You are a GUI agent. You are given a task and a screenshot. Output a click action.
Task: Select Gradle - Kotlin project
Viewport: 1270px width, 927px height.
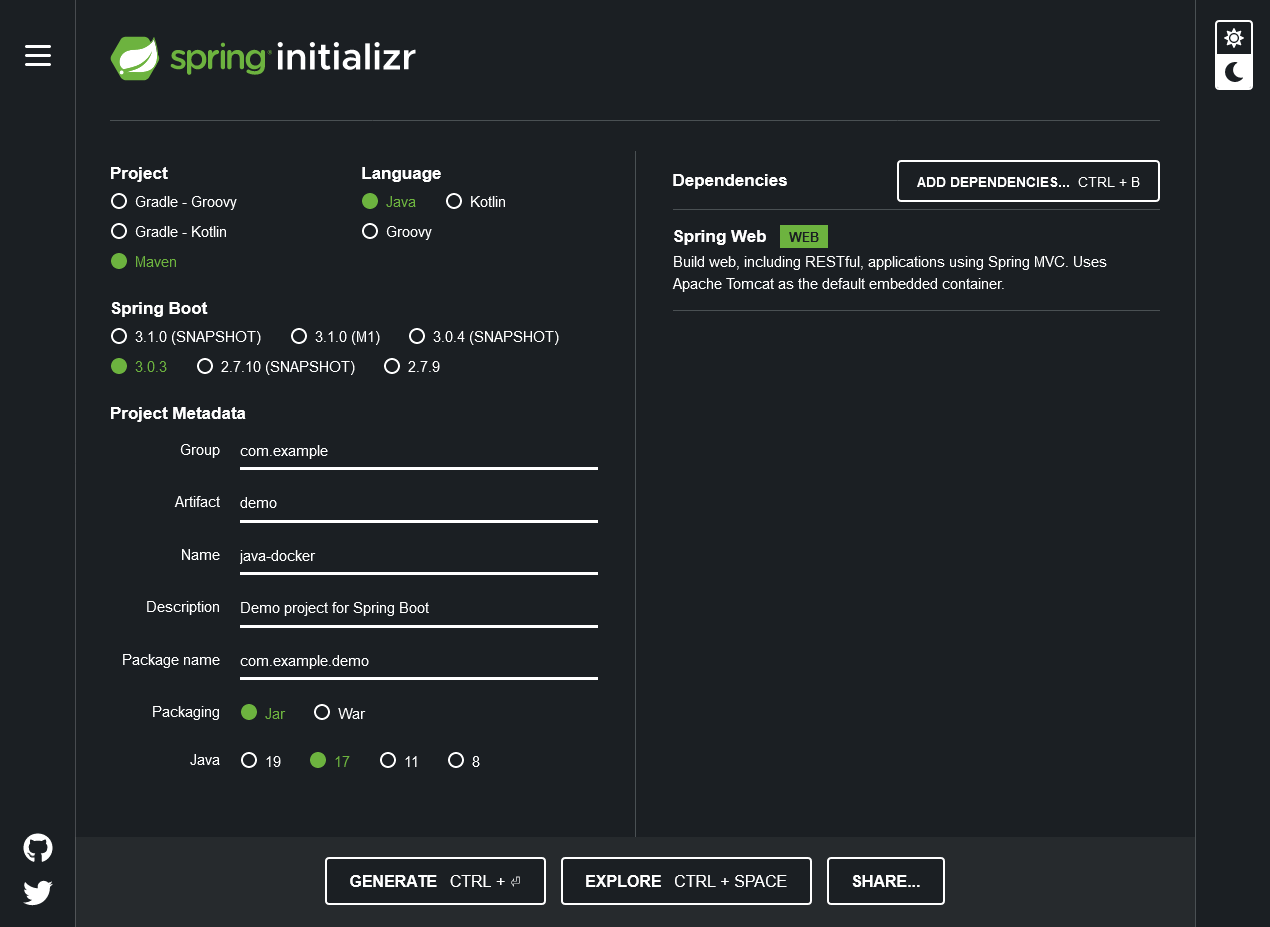coord(169,232)
